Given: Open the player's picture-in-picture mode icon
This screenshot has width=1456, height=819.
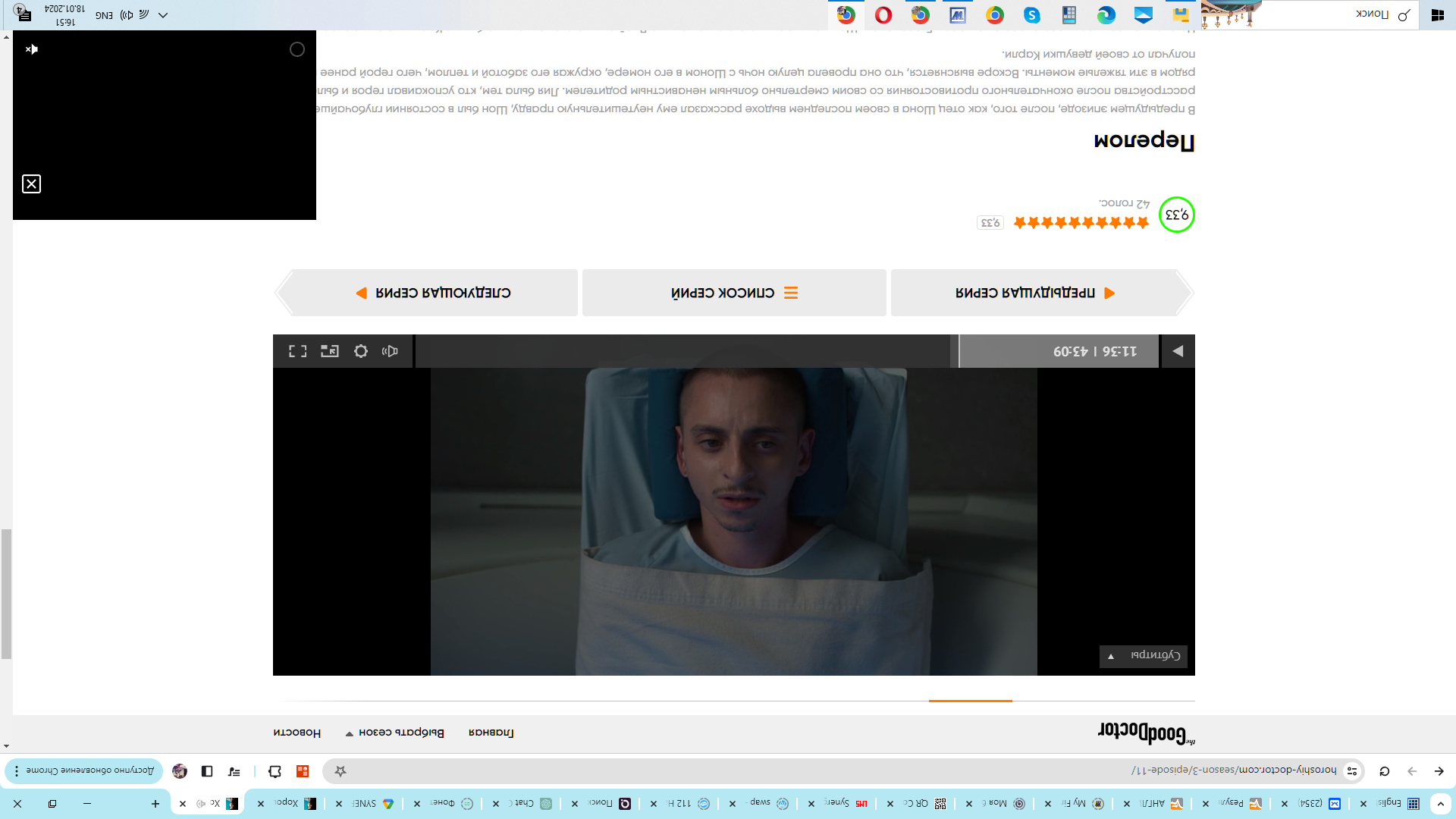Looking at the screenshot, I should click(x=329, y=351).
